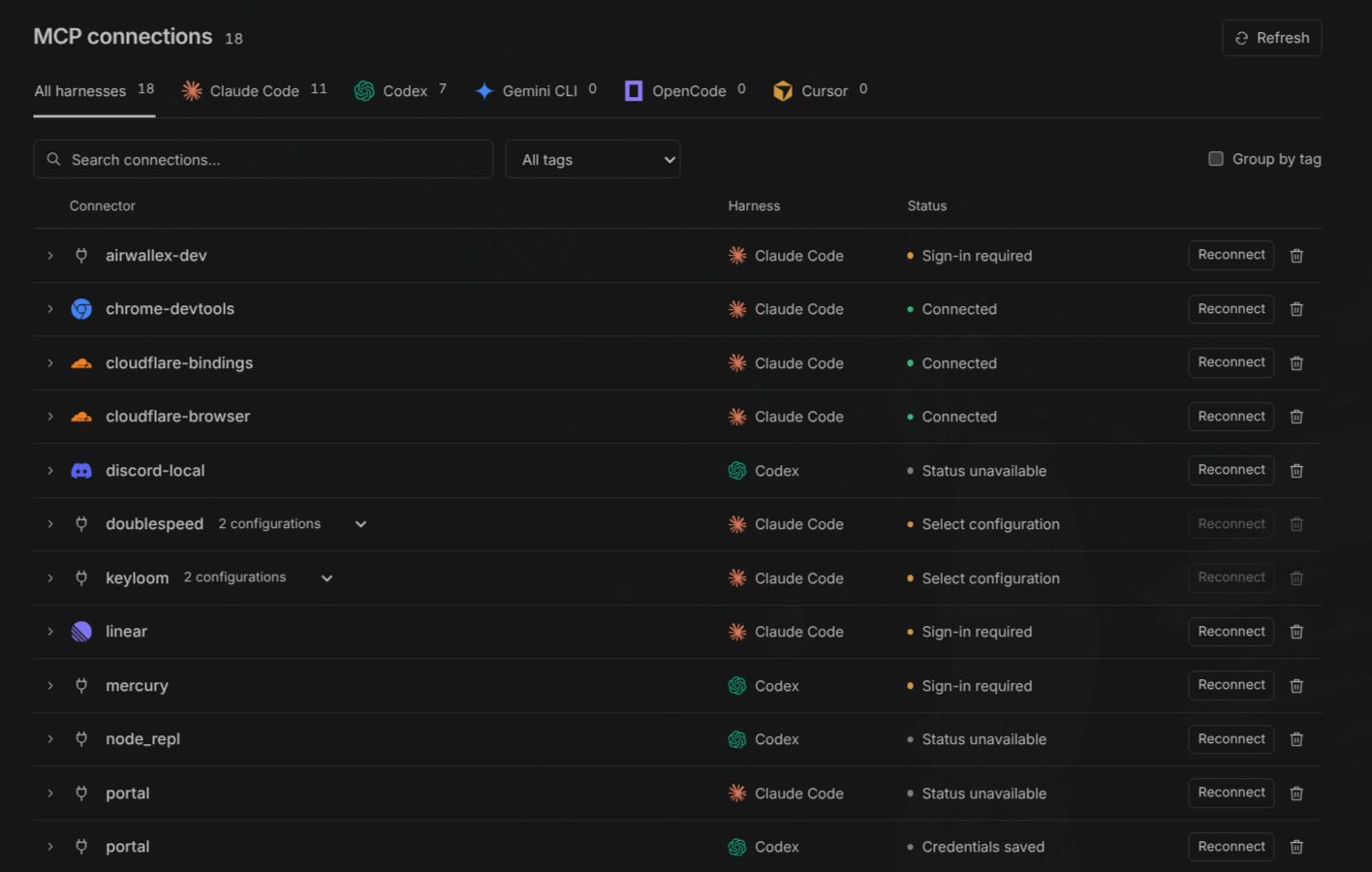Click the discord-local Discord icon
Screen dimensions: 1372x872
[81, 471]
